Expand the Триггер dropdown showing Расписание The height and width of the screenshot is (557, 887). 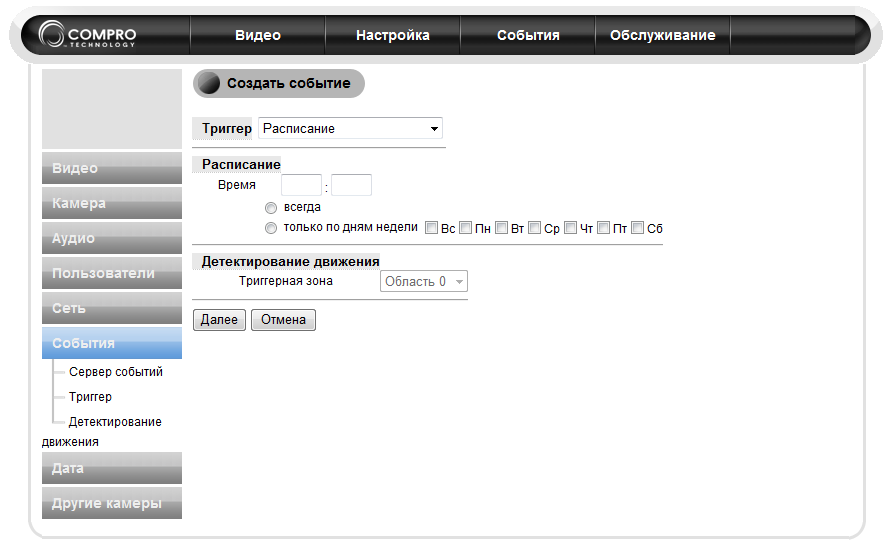(x=350, y=129)
